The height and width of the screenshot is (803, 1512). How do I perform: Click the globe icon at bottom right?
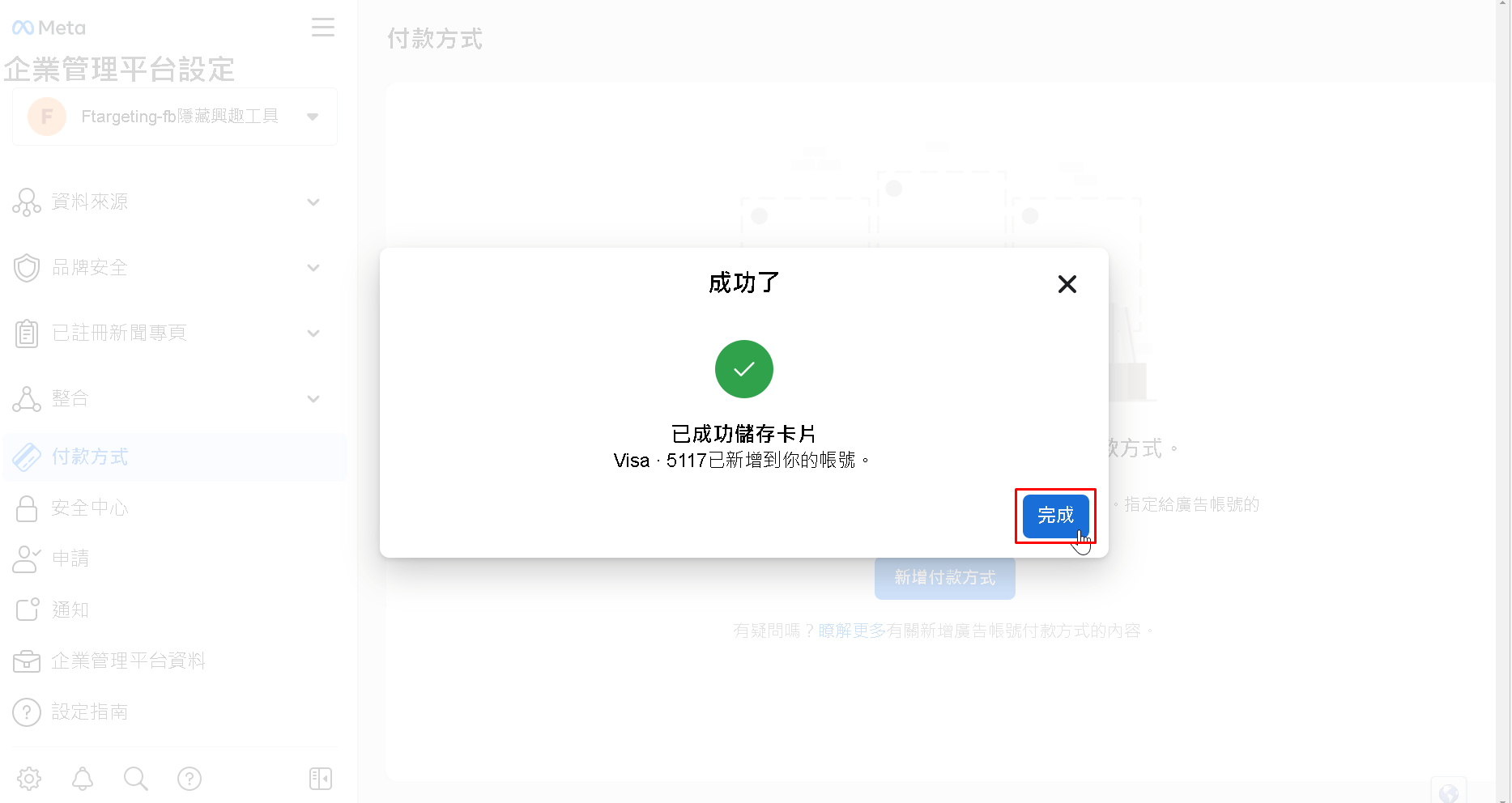point(1449,792)
